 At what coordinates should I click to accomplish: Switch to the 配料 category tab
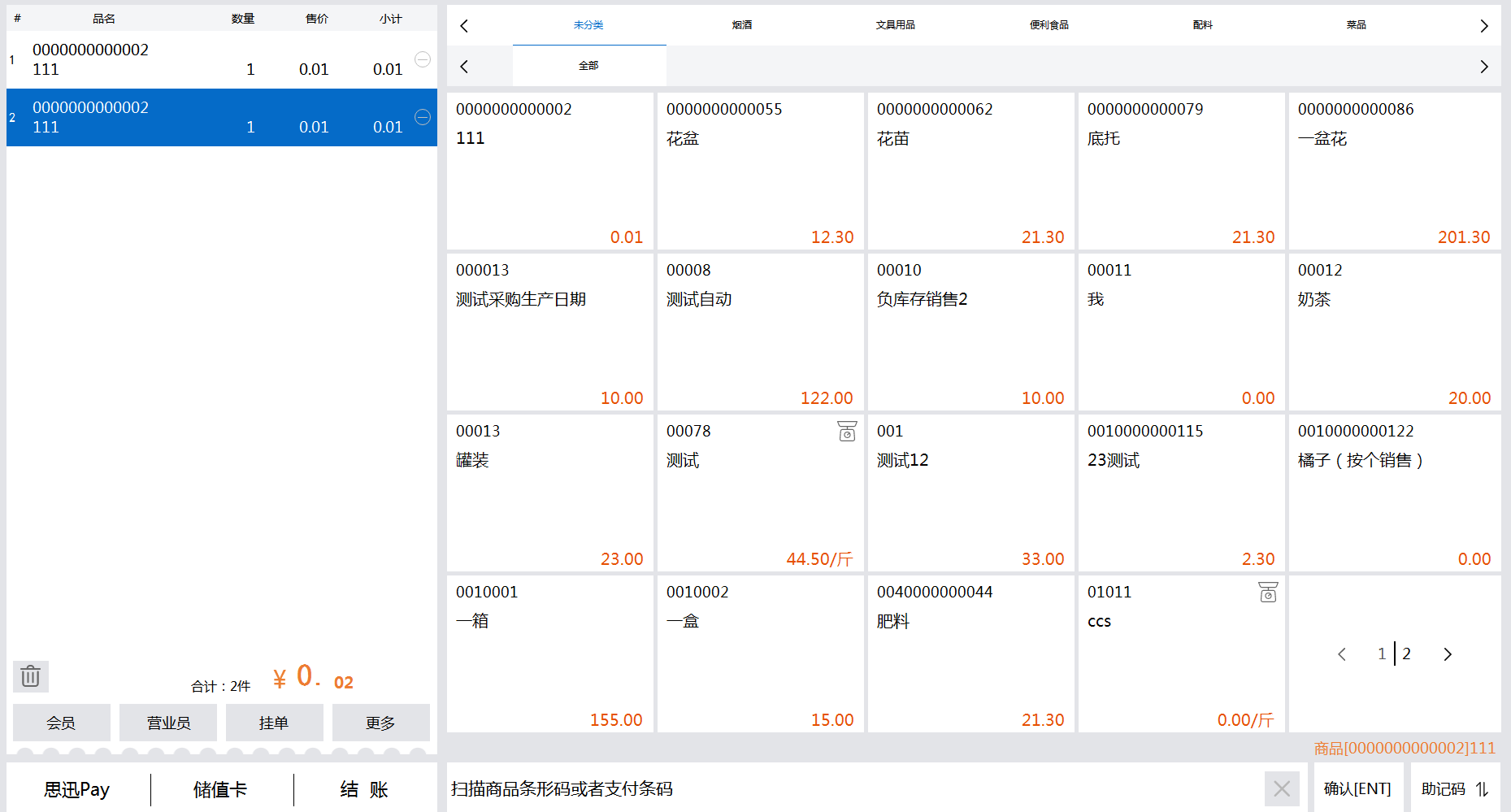1203,25
